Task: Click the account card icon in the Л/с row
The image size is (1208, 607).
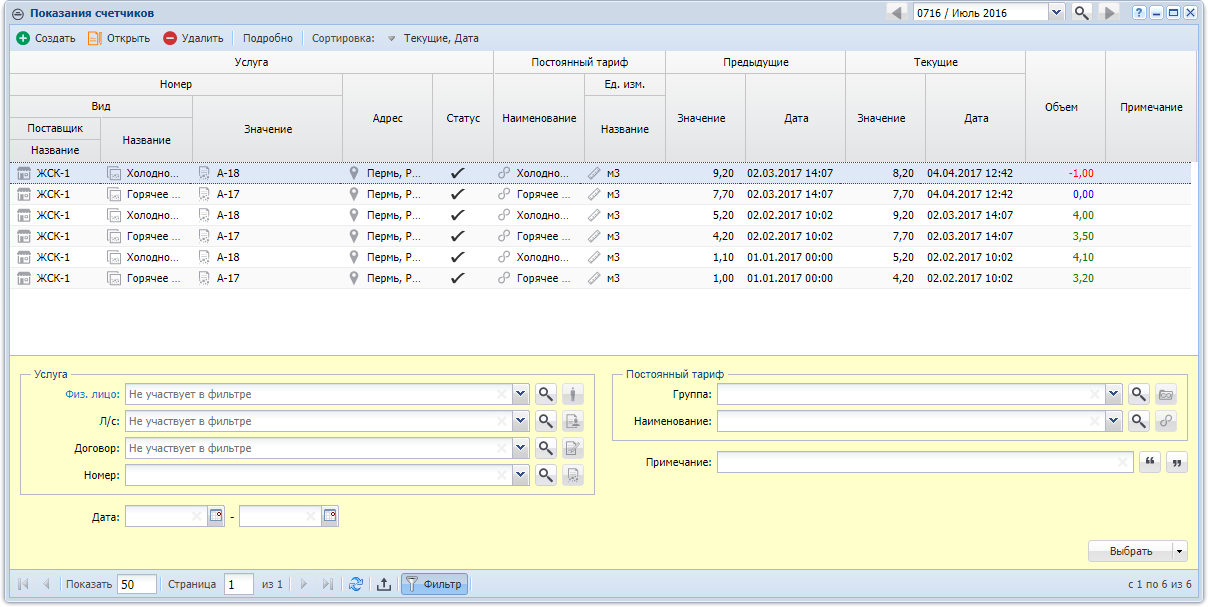Action: [x=573, y=421]
